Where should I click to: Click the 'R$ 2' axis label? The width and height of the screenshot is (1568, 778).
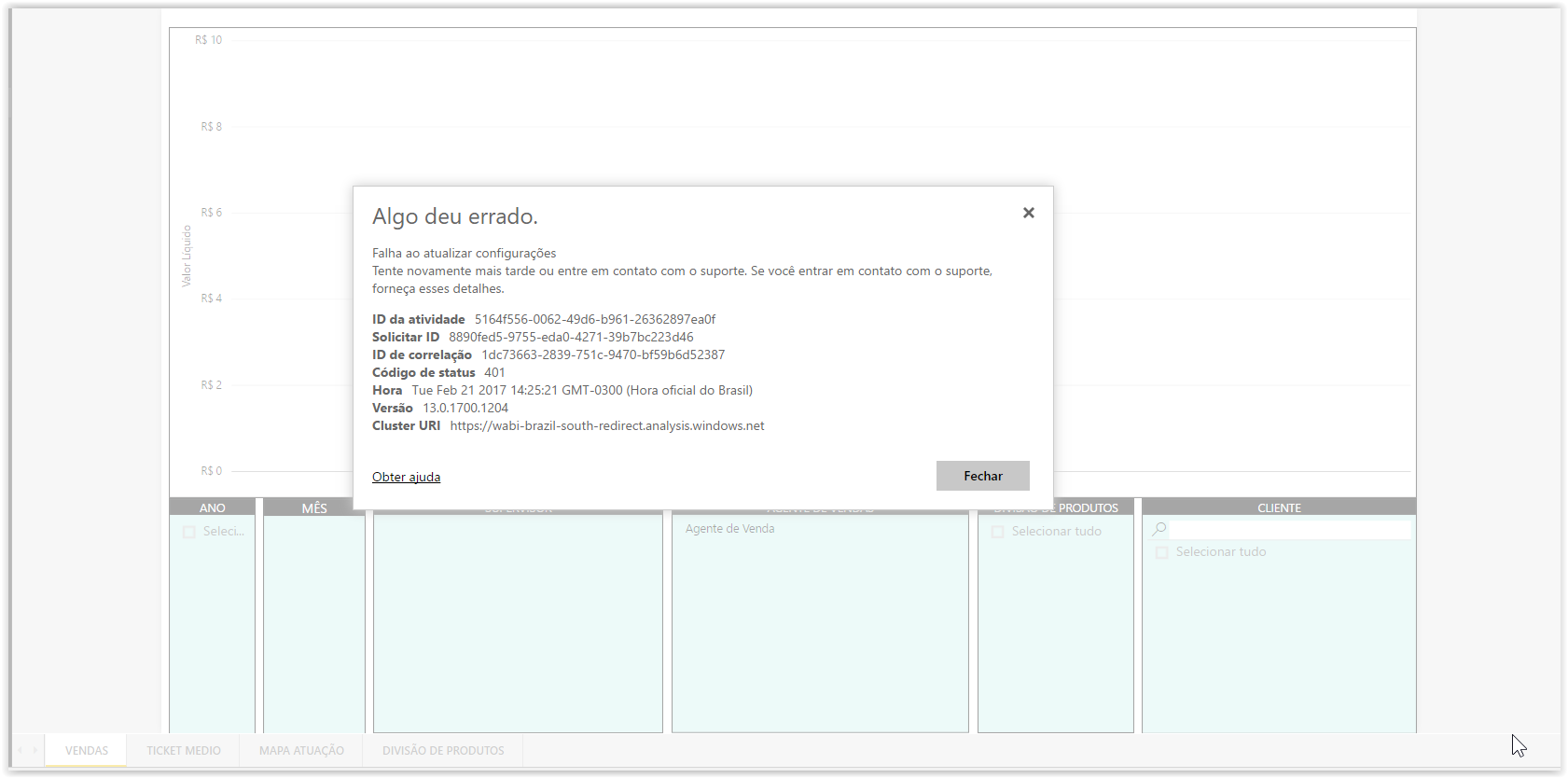(212, 385)
